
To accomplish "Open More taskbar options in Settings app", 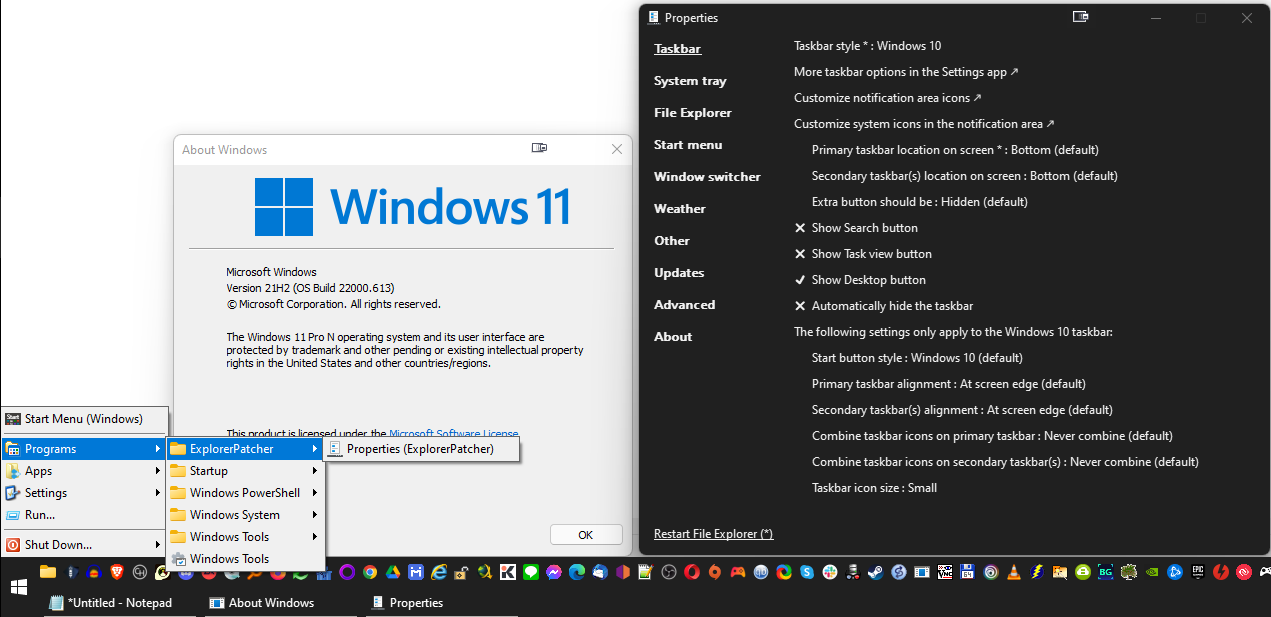I will [906, 72].
